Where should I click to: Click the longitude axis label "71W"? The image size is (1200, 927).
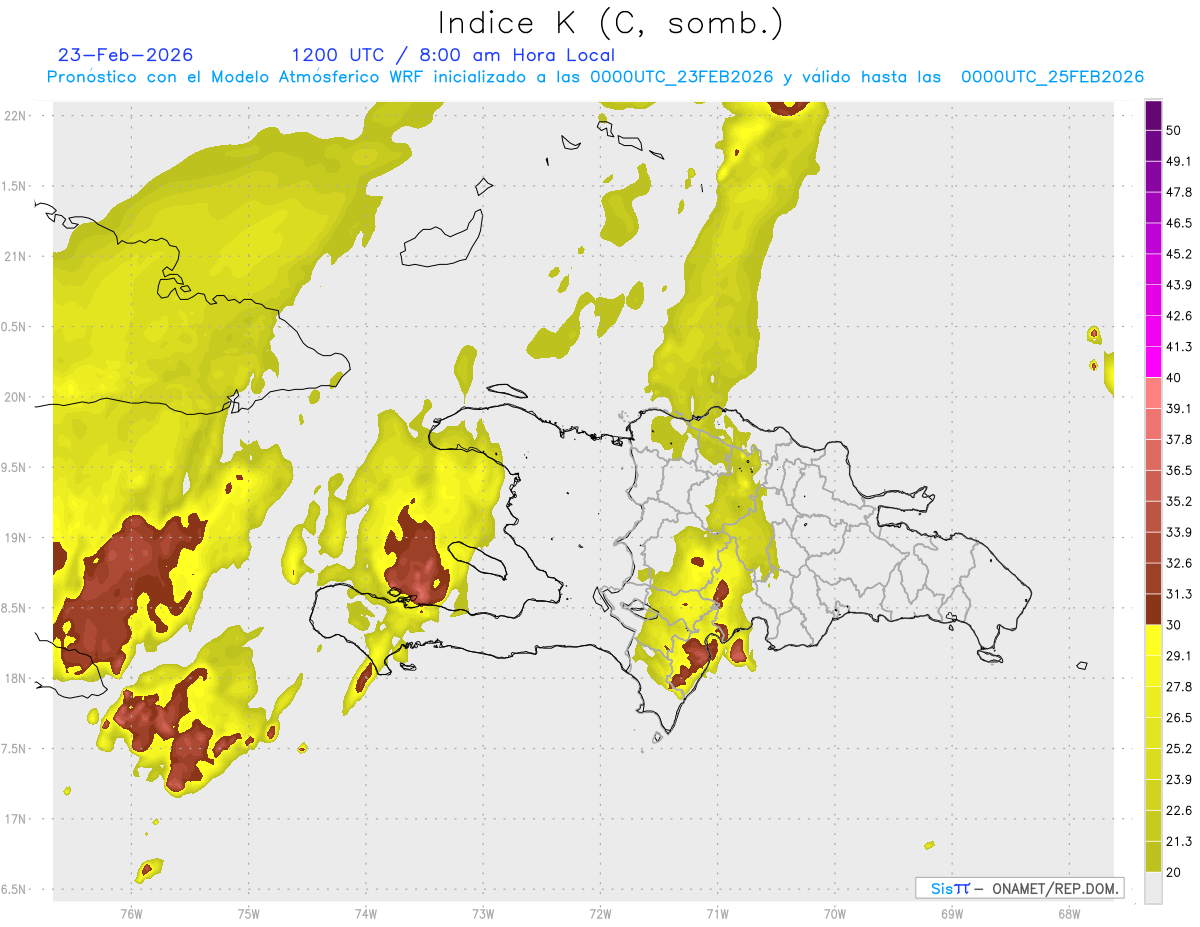click(x=718, y=913)
